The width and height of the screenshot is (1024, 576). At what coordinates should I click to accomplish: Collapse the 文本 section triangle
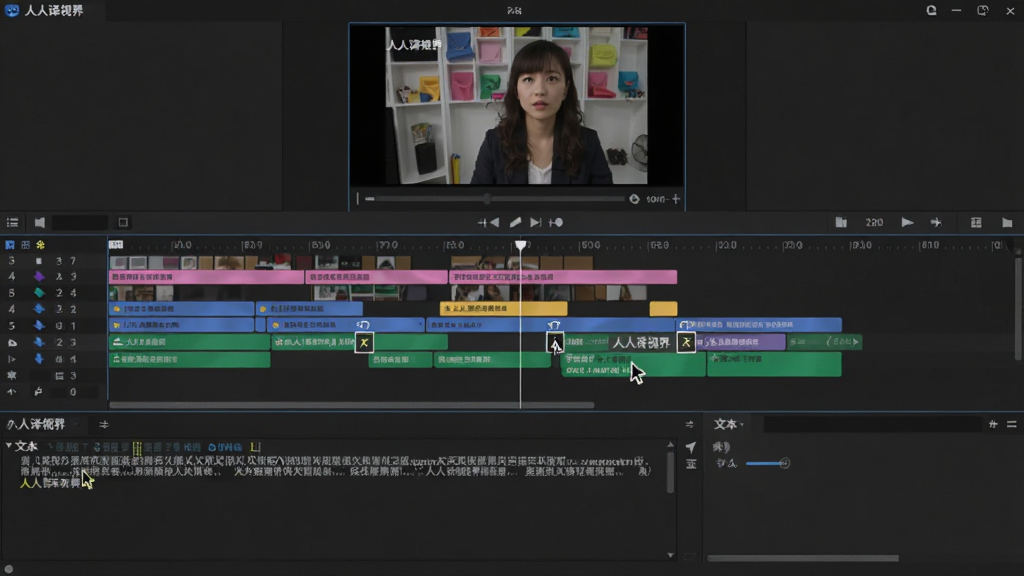point(8,446)
